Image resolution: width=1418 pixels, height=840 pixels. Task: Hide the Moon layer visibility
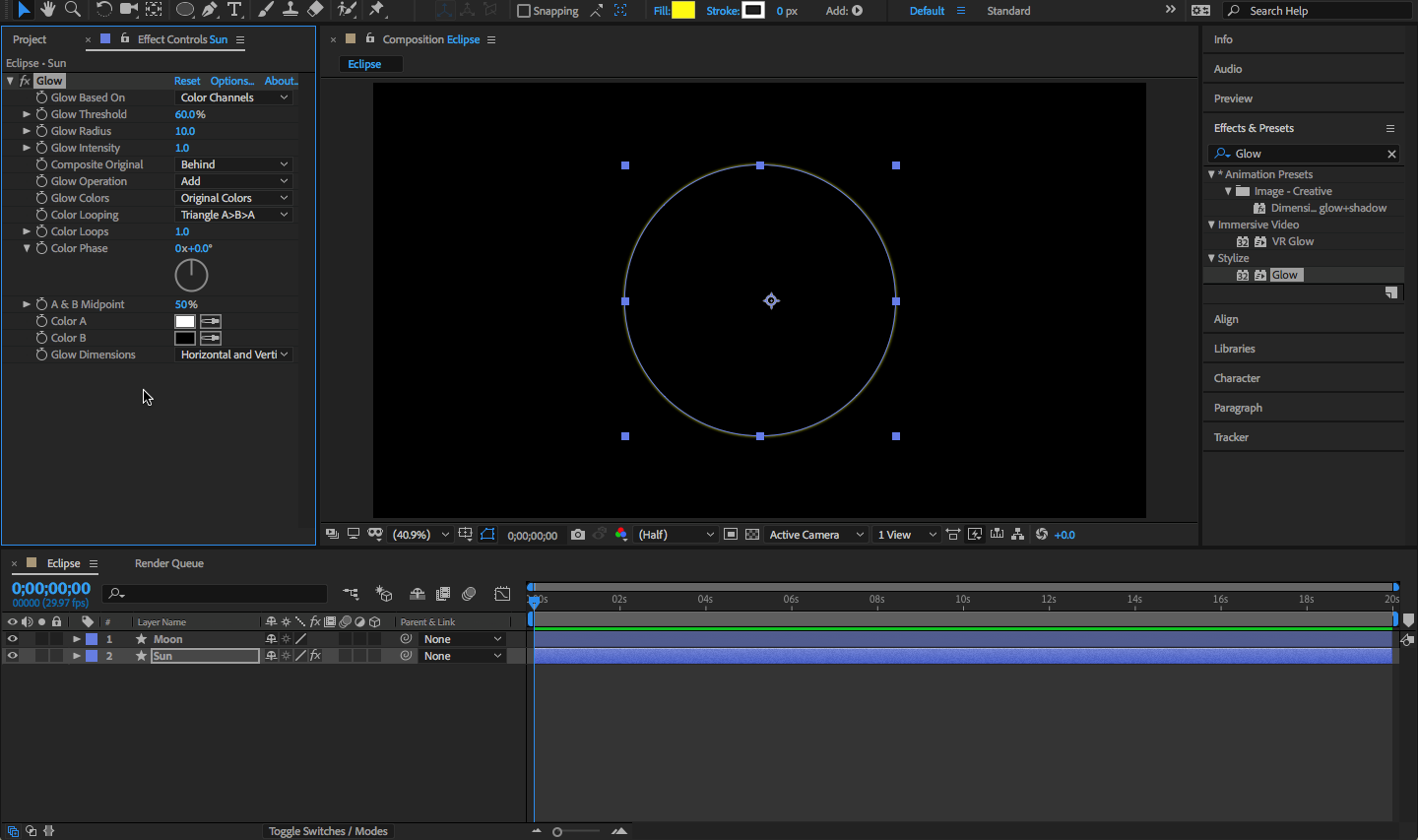click(13, 639)
